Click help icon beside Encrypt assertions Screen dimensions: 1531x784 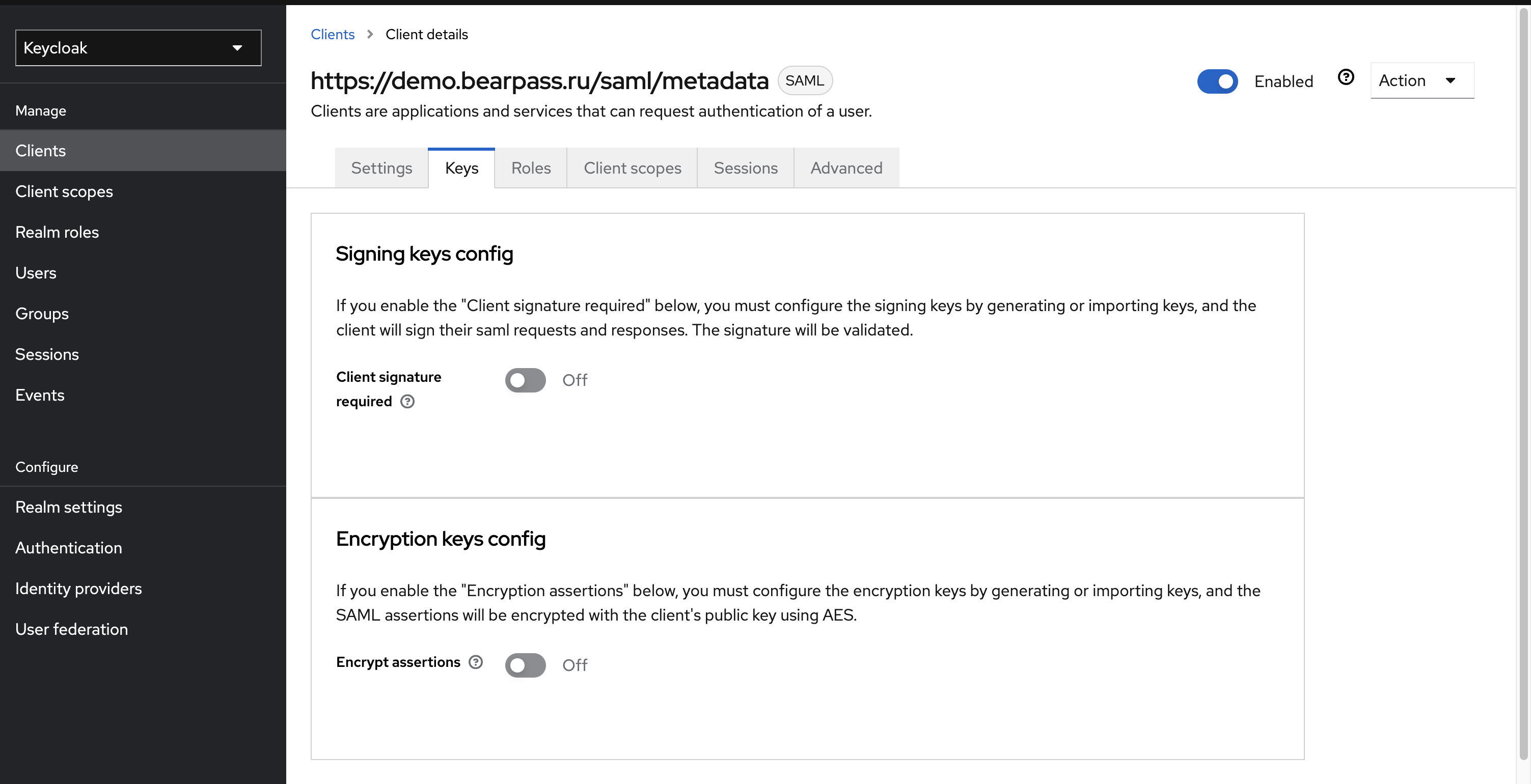(476, 662)
